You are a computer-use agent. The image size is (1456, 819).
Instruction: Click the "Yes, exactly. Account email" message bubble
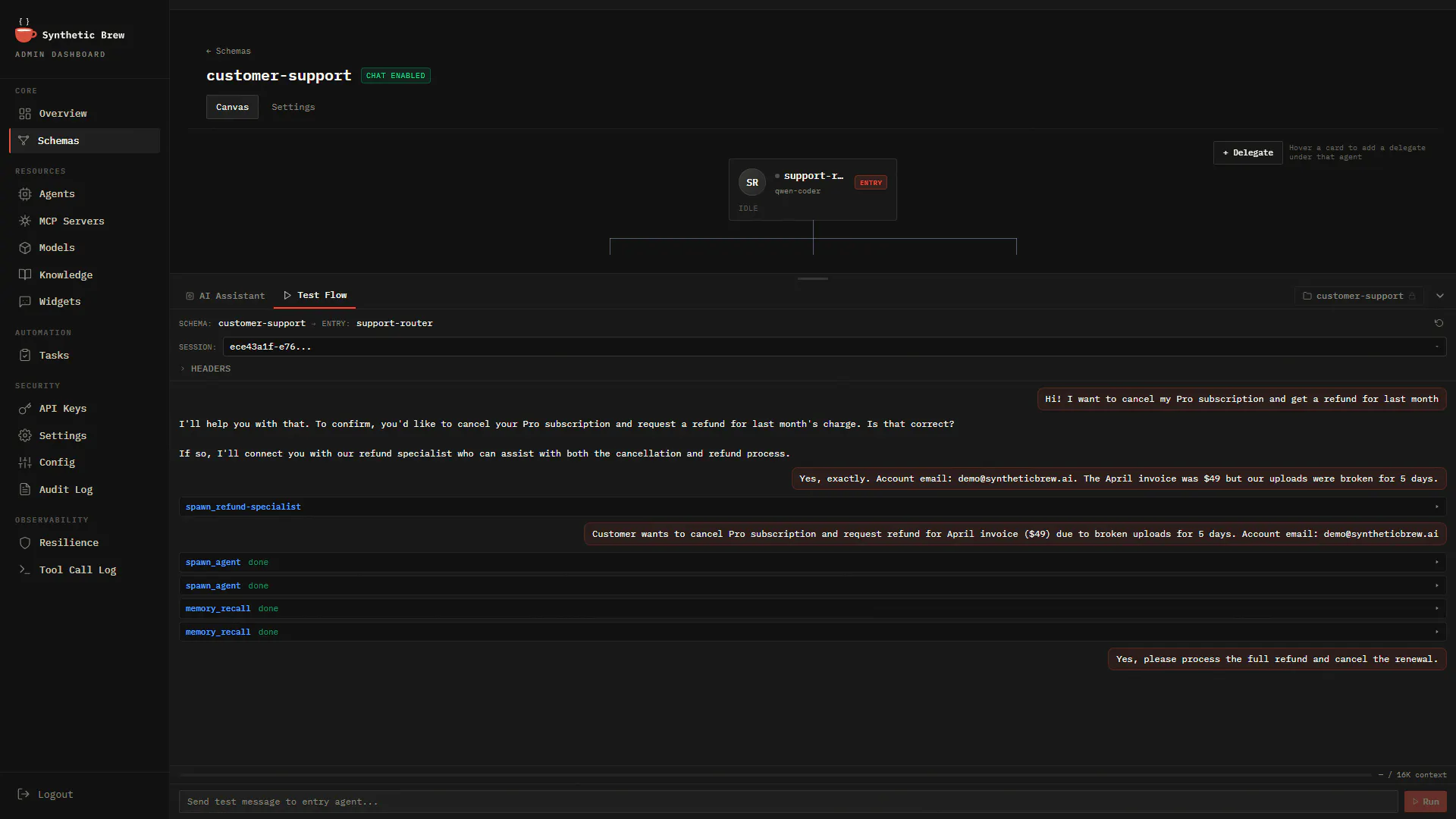[x=1119, y=479]
